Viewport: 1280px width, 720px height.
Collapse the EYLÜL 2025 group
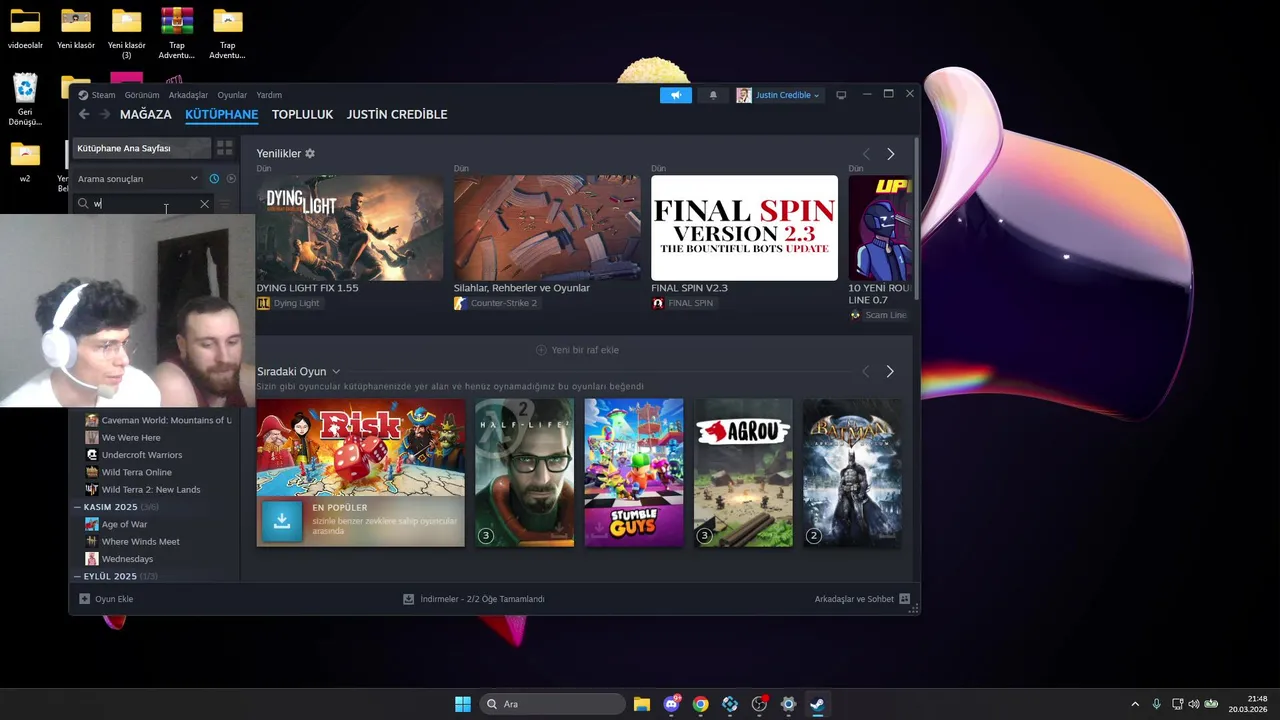coord(78,577)
